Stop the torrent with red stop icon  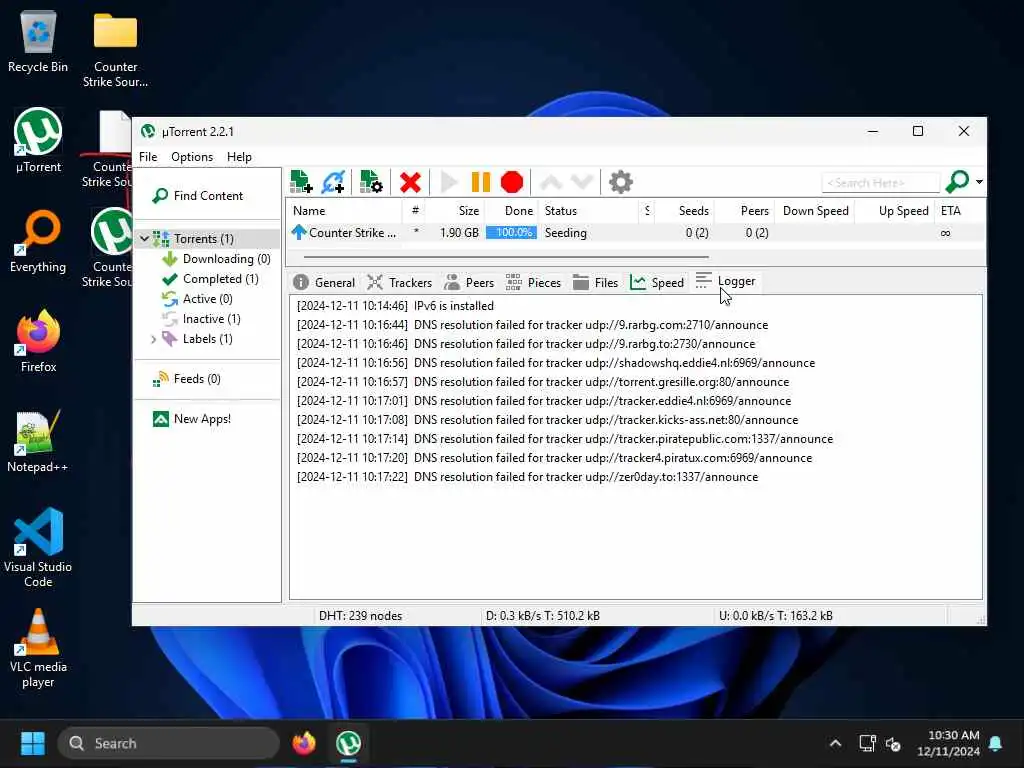[512, 182]
